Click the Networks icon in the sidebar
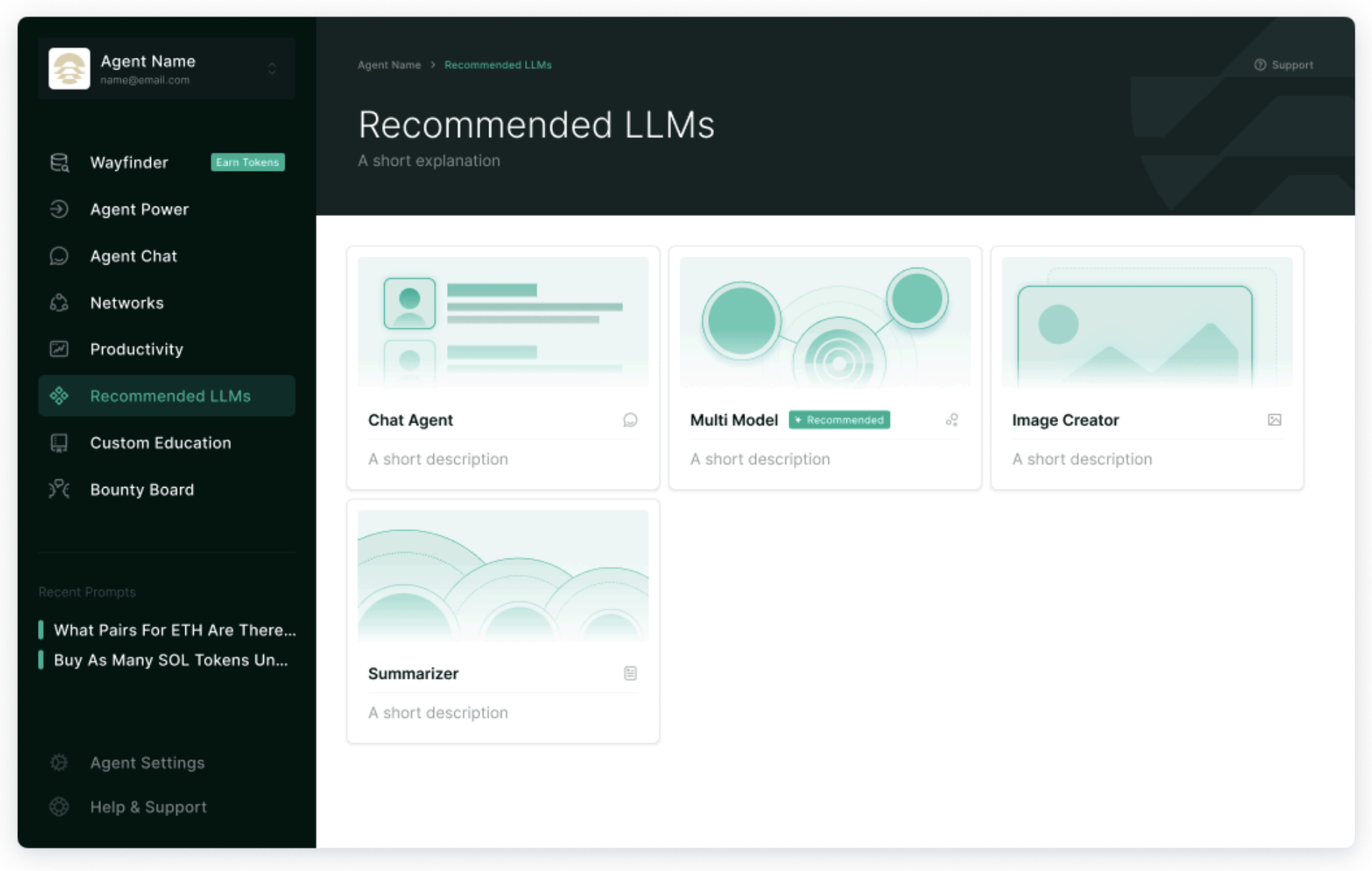This screenshot has height=871, width=1372. (x=59, y=302)
